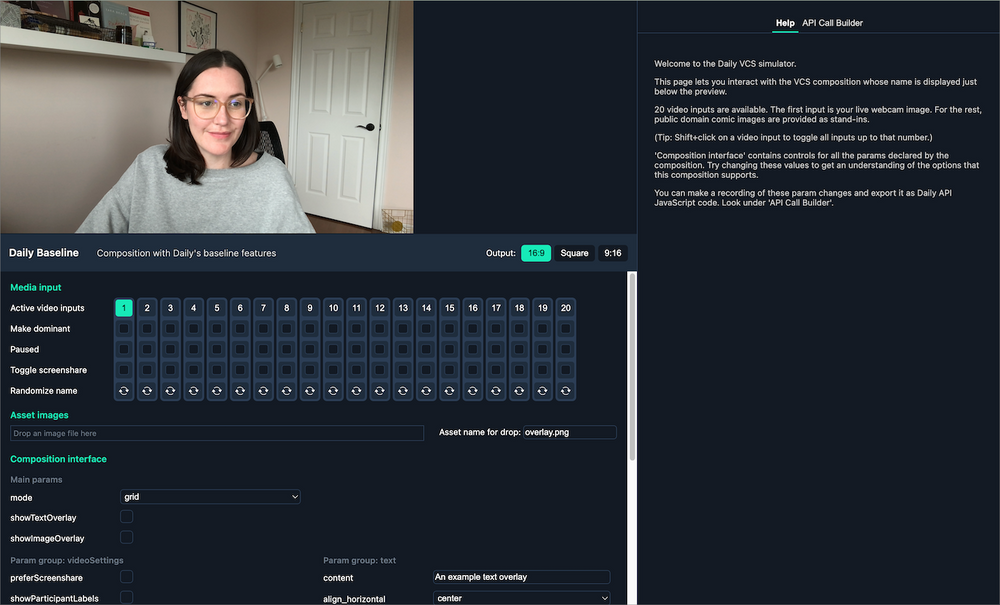This screenshot has height=605, width=1000.
Task: Randomize name for video input 20
Action: [x=565, y=390]
